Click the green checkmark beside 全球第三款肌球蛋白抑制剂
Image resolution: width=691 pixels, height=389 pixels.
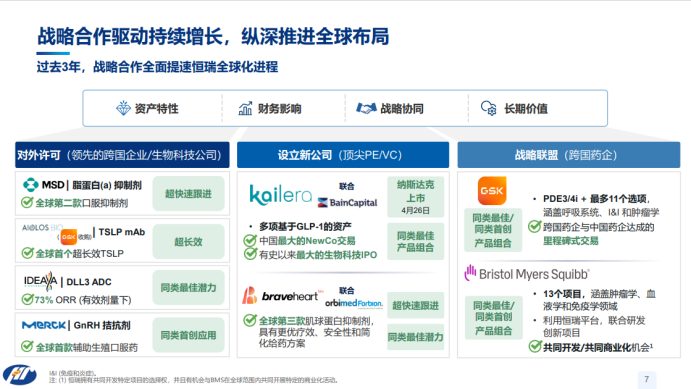(250, 320)
